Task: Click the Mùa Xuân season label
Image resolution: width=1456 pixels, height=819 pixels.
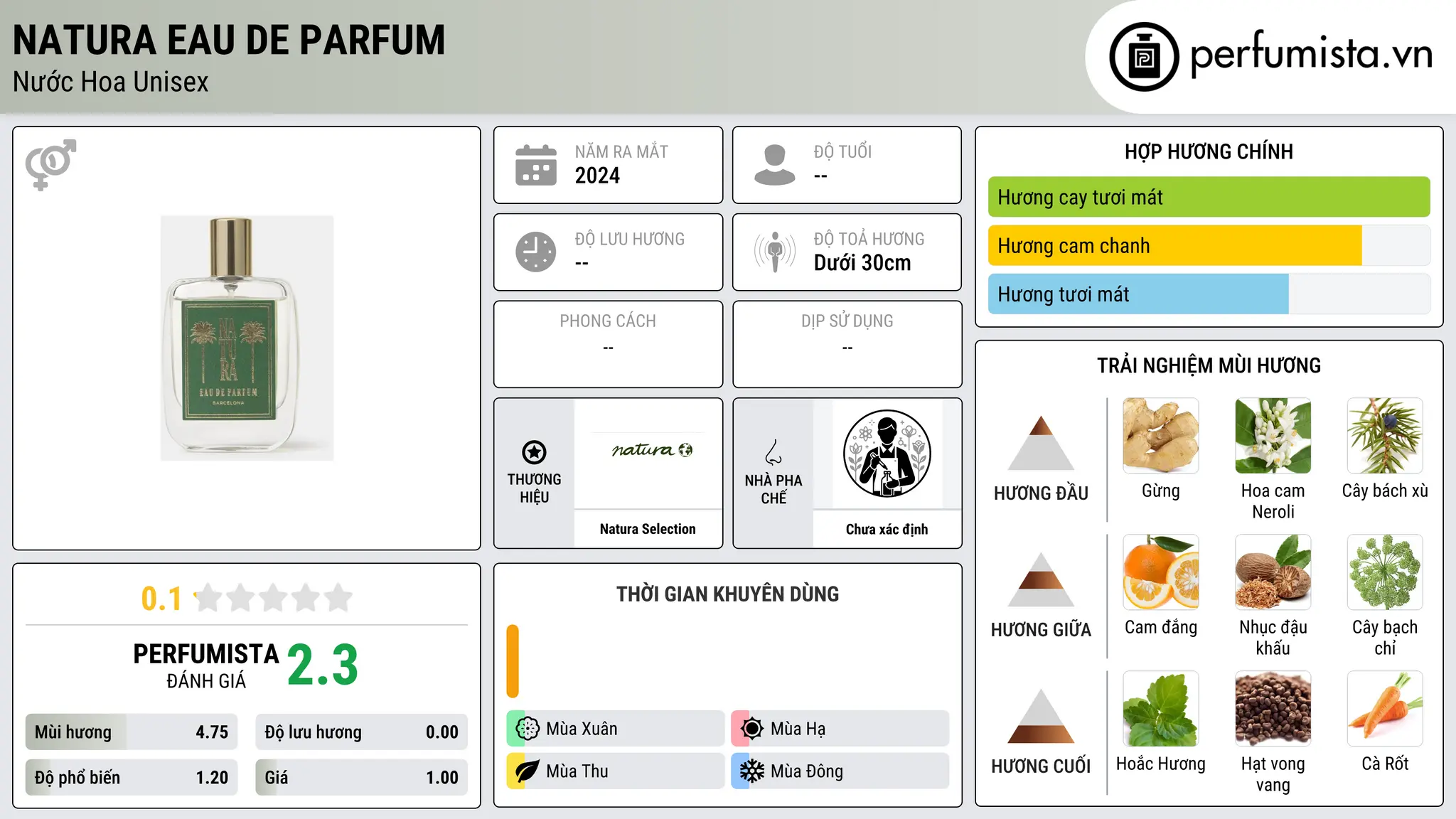Action: tap(582, 729)
